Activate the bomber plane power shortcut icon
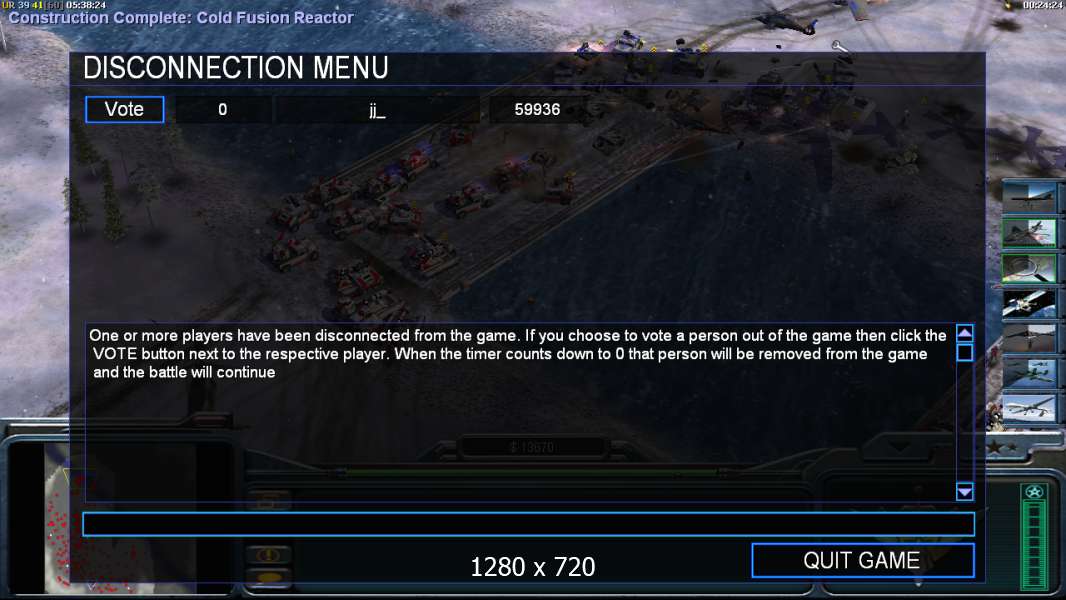This screenshot has width=1066, height=600. (1029, 197)
